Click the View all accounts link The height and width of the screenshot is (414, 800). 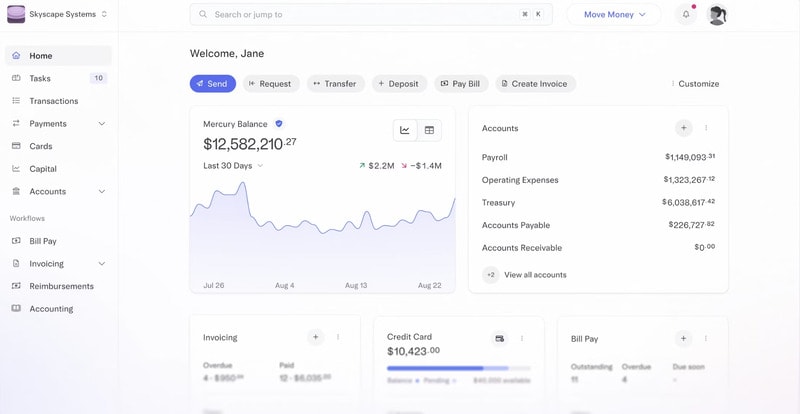coord(535,275)
